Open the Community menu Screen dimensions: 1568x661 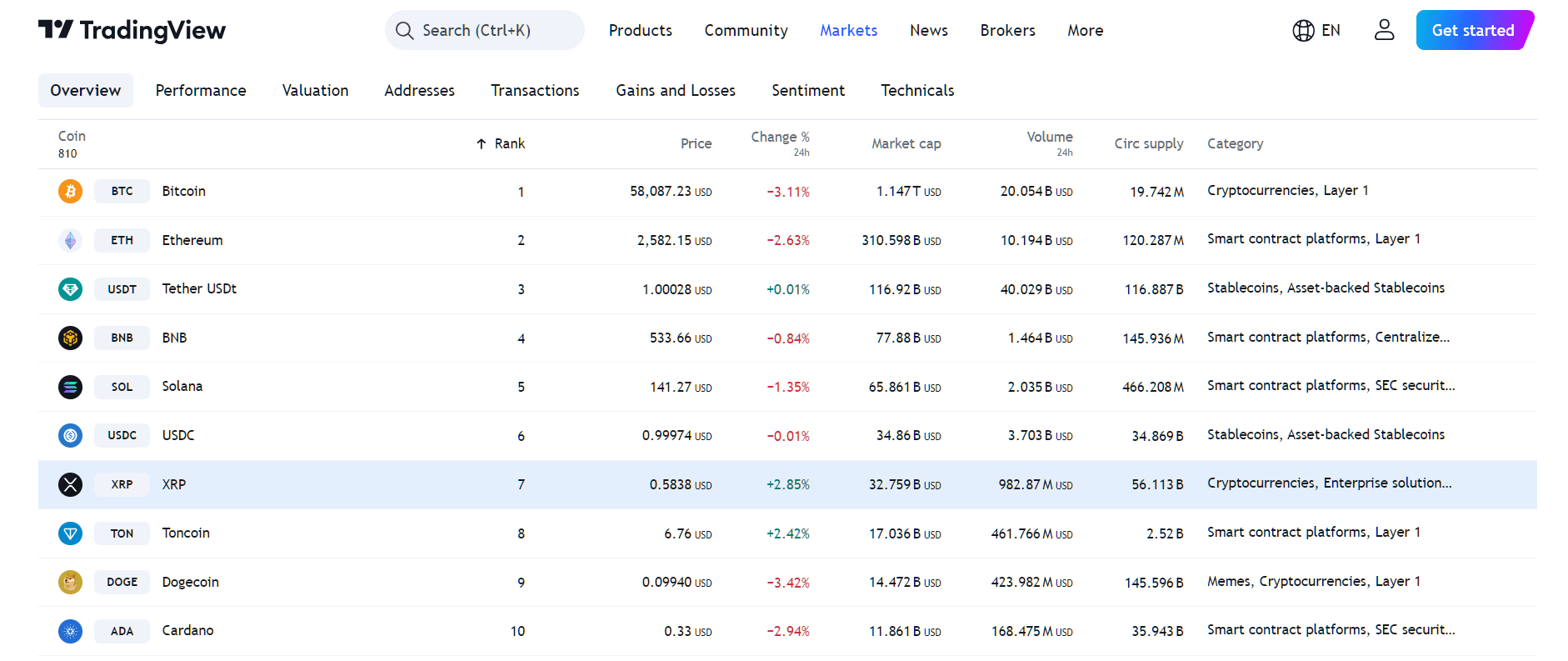(747, 30)
